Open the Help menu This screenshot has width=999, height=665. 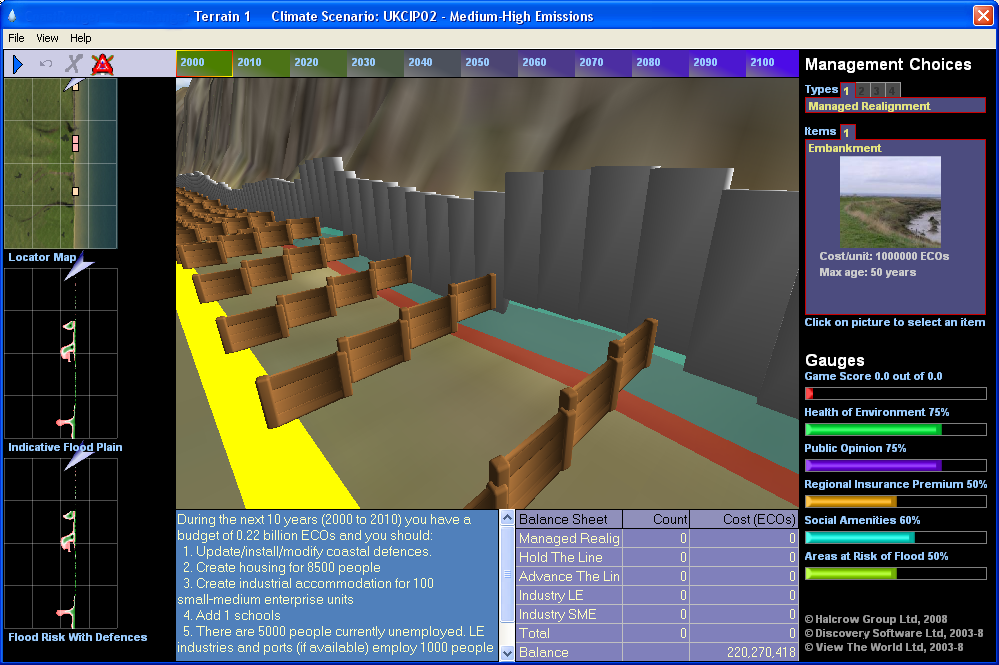[80, 38]
